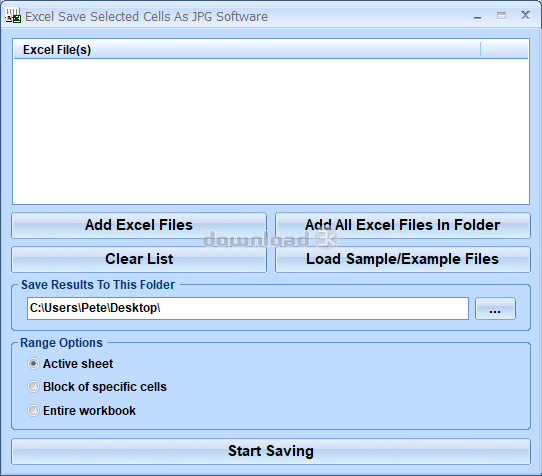
Task: Choose Block of specific cells option
Action: 33,386
